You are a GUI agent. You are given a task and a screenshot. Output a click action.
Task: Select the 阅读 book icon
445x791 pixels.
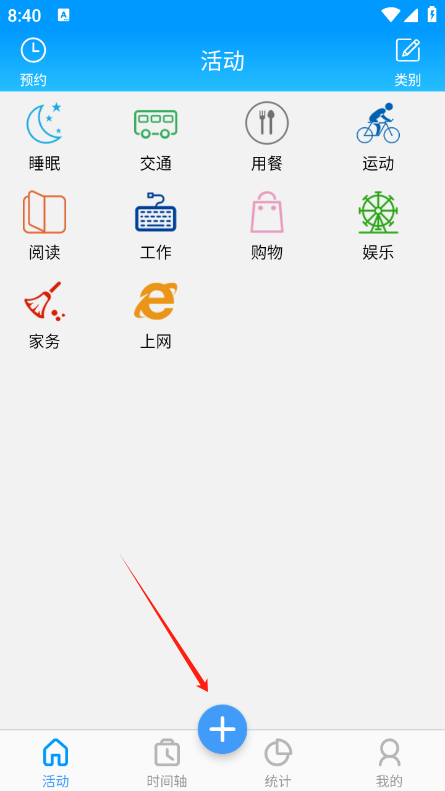tap(44, 212)
